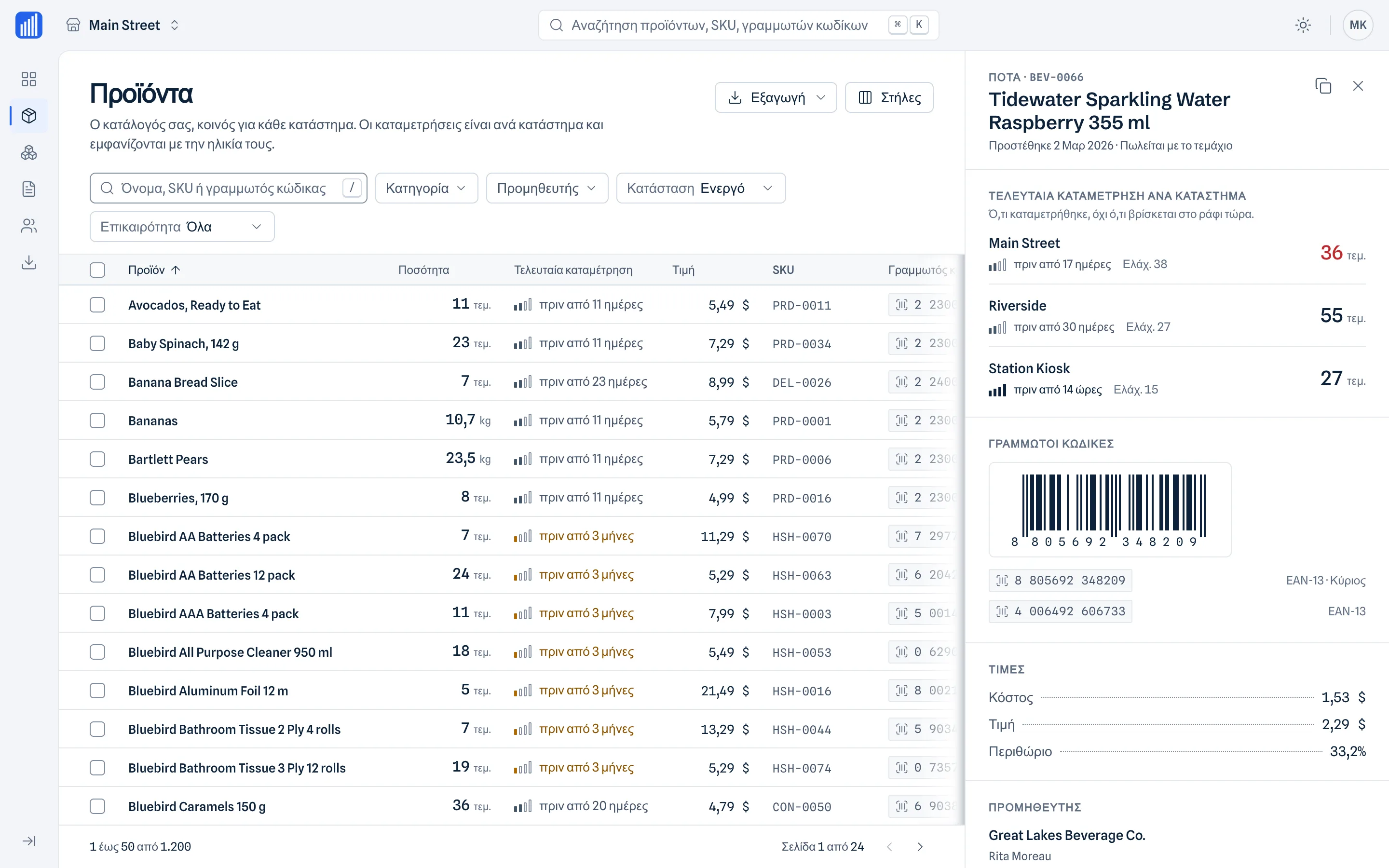Open the Κατηγορία filter dropdown

[x=426, y=188]
